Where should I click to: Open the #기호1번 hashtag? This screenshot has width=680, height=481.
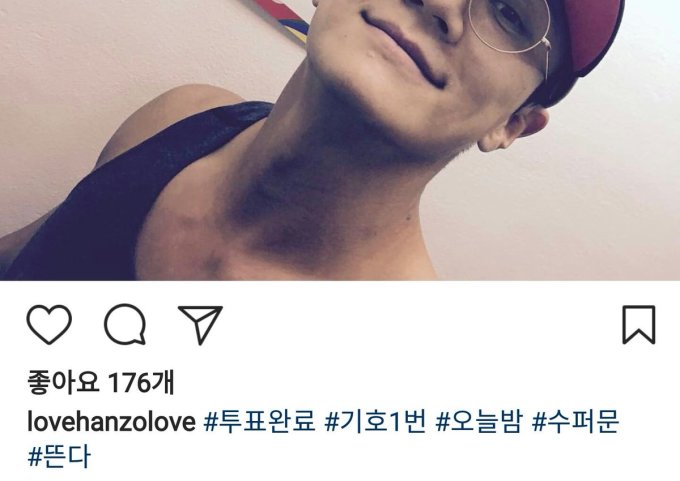tap(376, 421)
